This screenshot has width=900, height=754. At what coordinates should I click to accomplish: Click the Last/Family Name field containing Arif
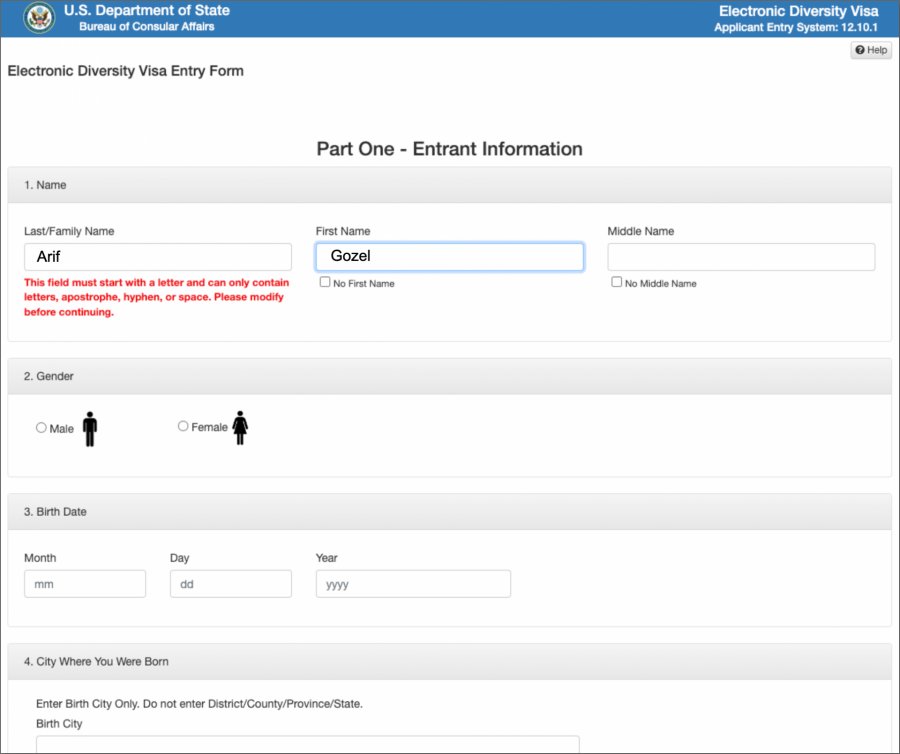158,257
